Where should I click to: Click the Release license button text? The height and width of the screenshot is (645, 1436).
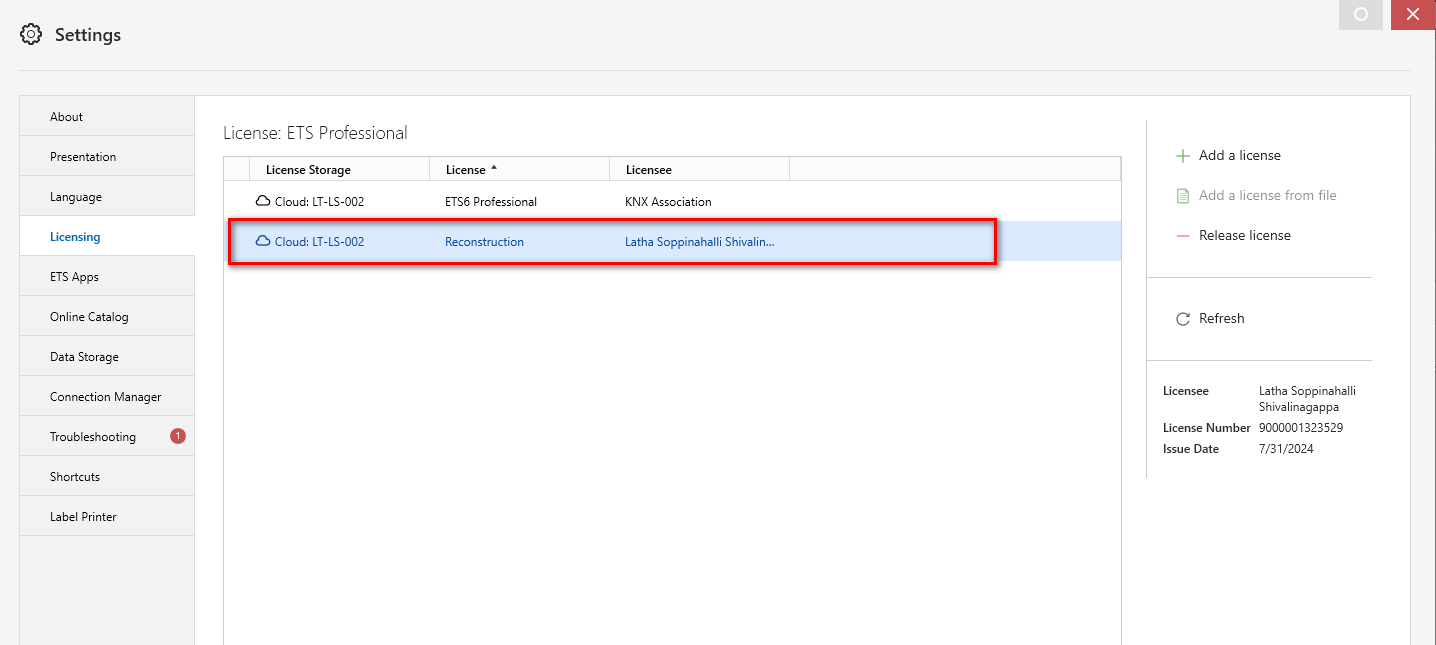(1244, 236)
